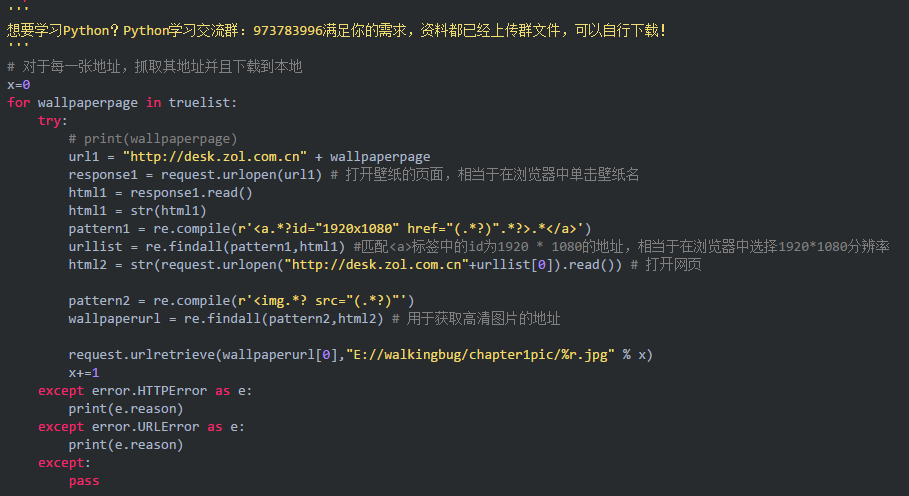Image resolution: width=909 pixels, height=496 pixels.
Task: Click error.HTTPError in except clause
Action: (149, 391)
